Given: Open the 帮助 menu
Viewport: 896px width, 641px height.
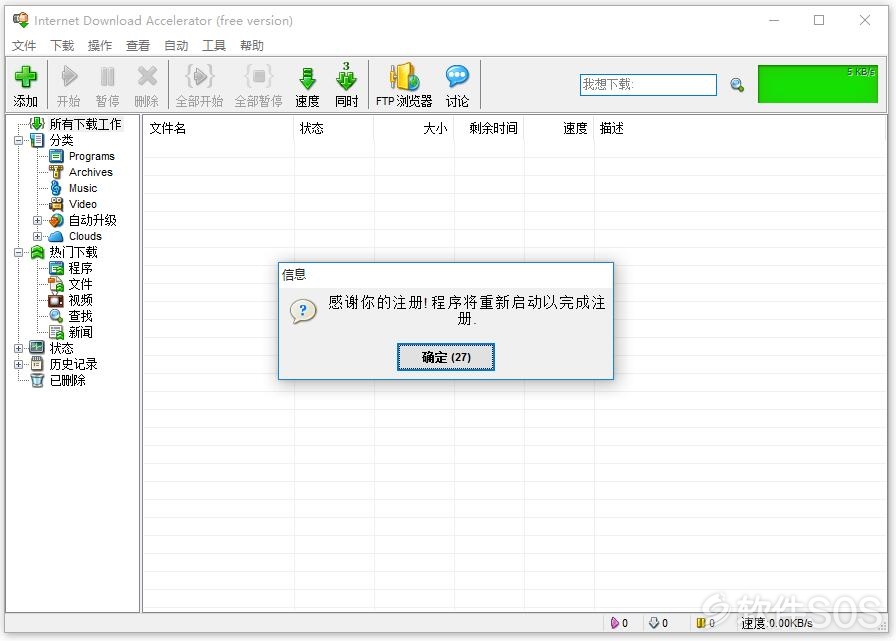Looking at the screenshot, I should pyautogui.click(x=251, y=46).
